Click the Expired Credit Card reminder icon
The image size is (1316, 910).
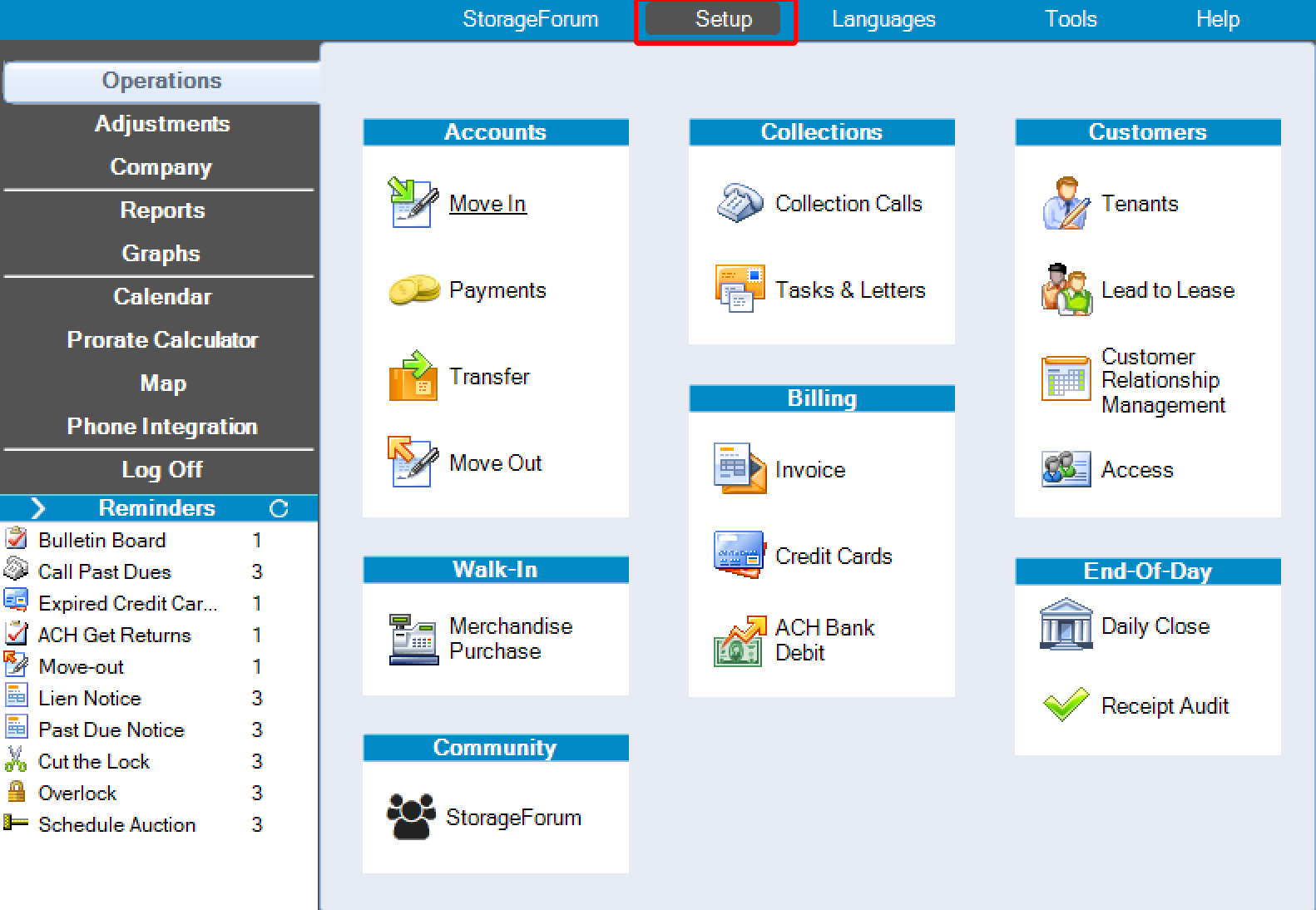[x=16, y=601]
